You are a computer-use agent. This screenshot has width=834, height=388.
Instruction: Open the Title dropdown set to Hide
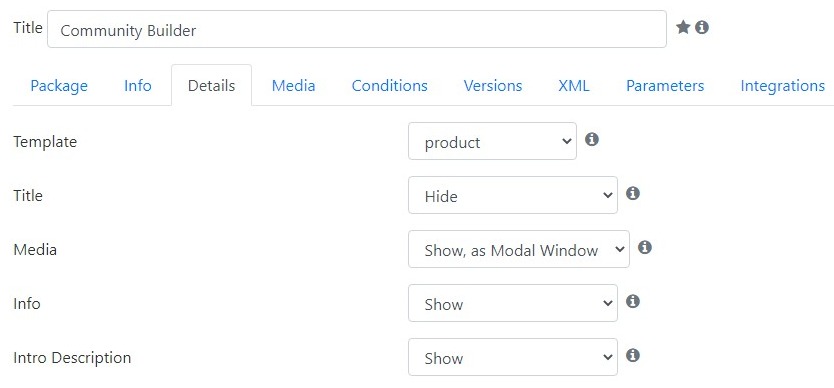[x=513, y=195]
